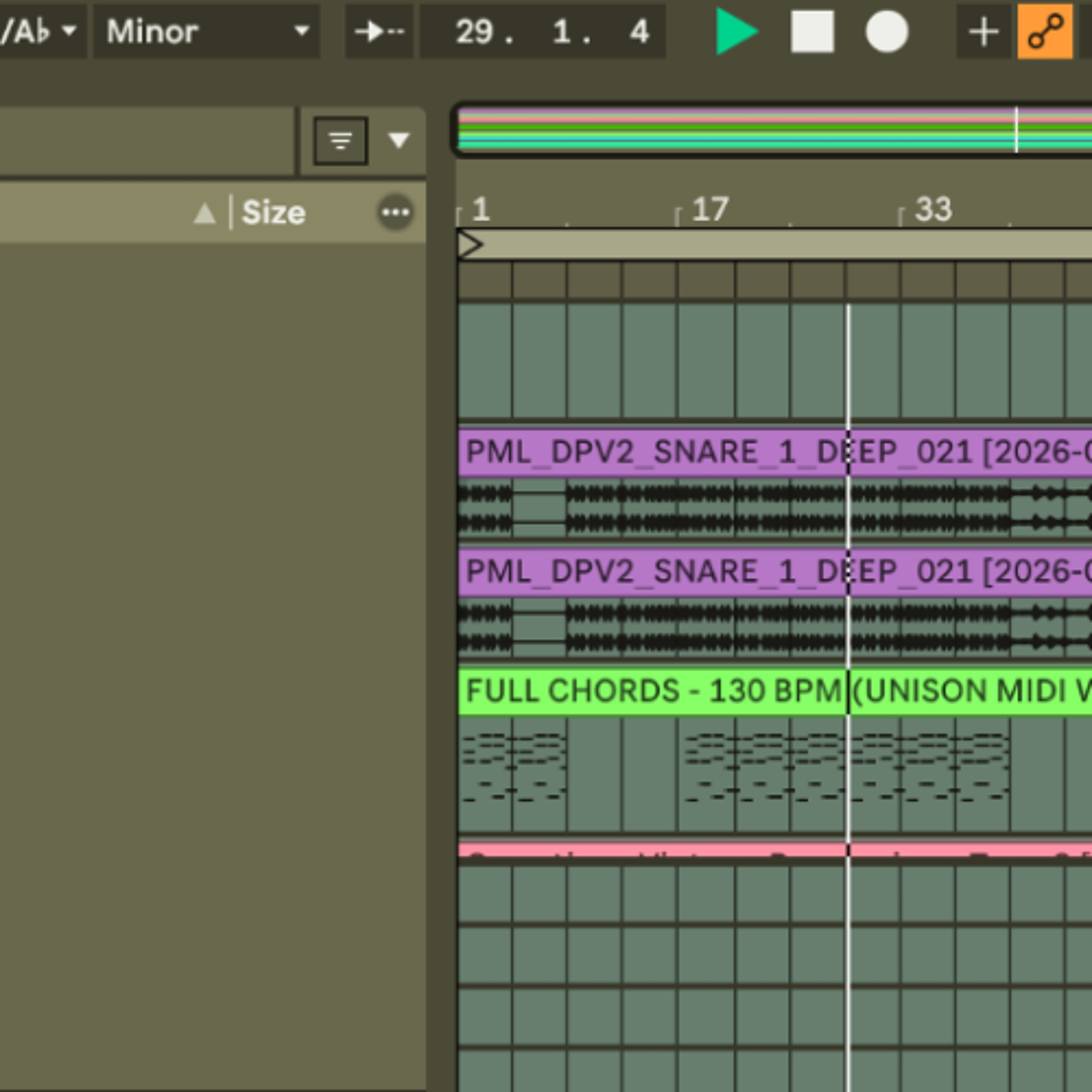
Task: Open the three-dots column options menu
Action: click(x=396, y=213)
